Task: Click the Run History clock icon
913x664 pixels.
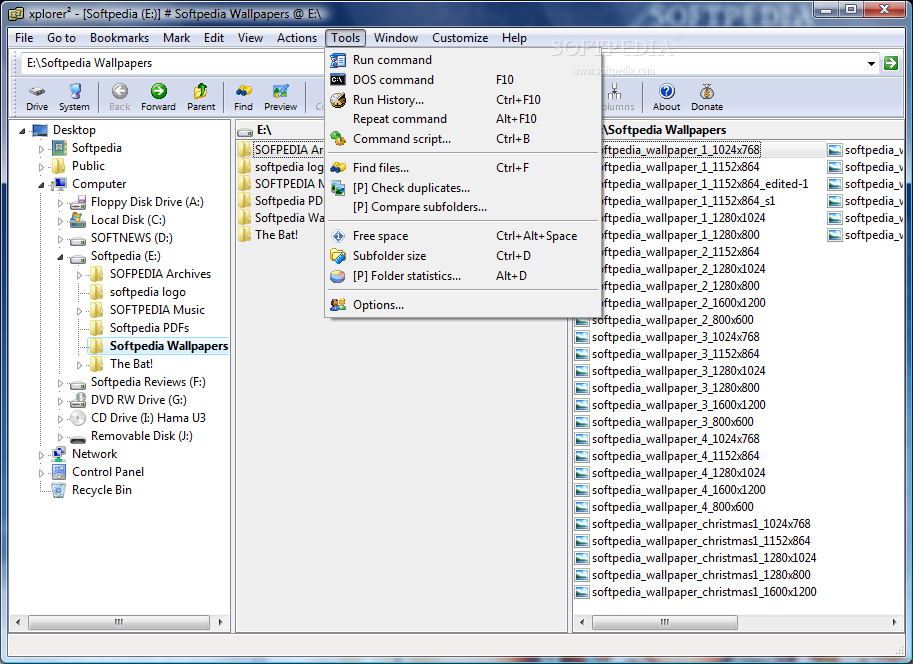Action: coord(338,100)
